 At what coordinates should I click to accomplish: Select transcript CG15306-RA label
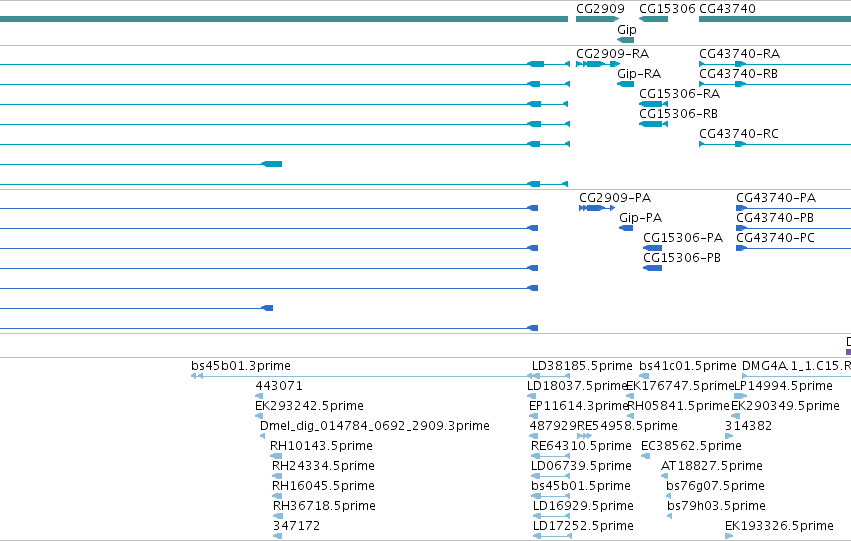[x=679, y=94]
